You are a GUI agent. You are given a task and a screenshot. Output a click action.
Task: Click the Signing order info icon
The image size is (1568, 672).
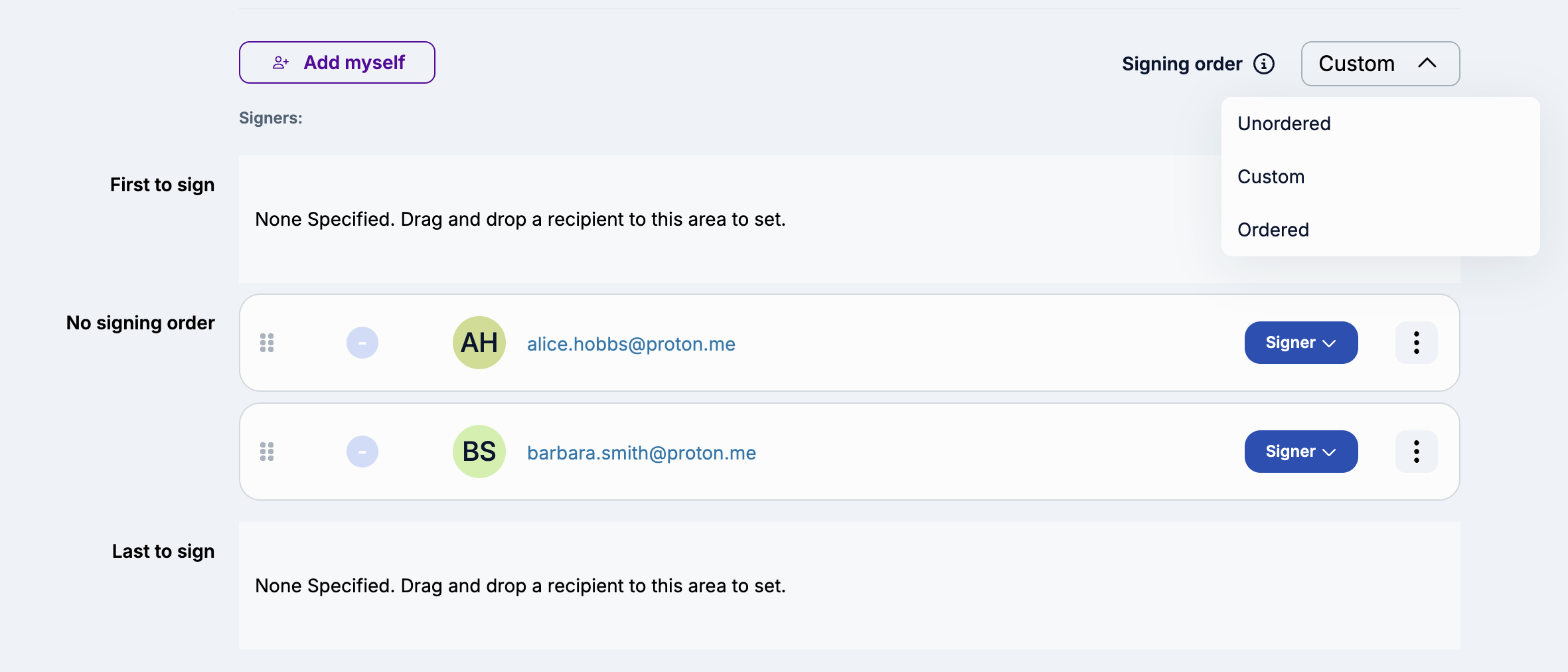coord(1263,64)
